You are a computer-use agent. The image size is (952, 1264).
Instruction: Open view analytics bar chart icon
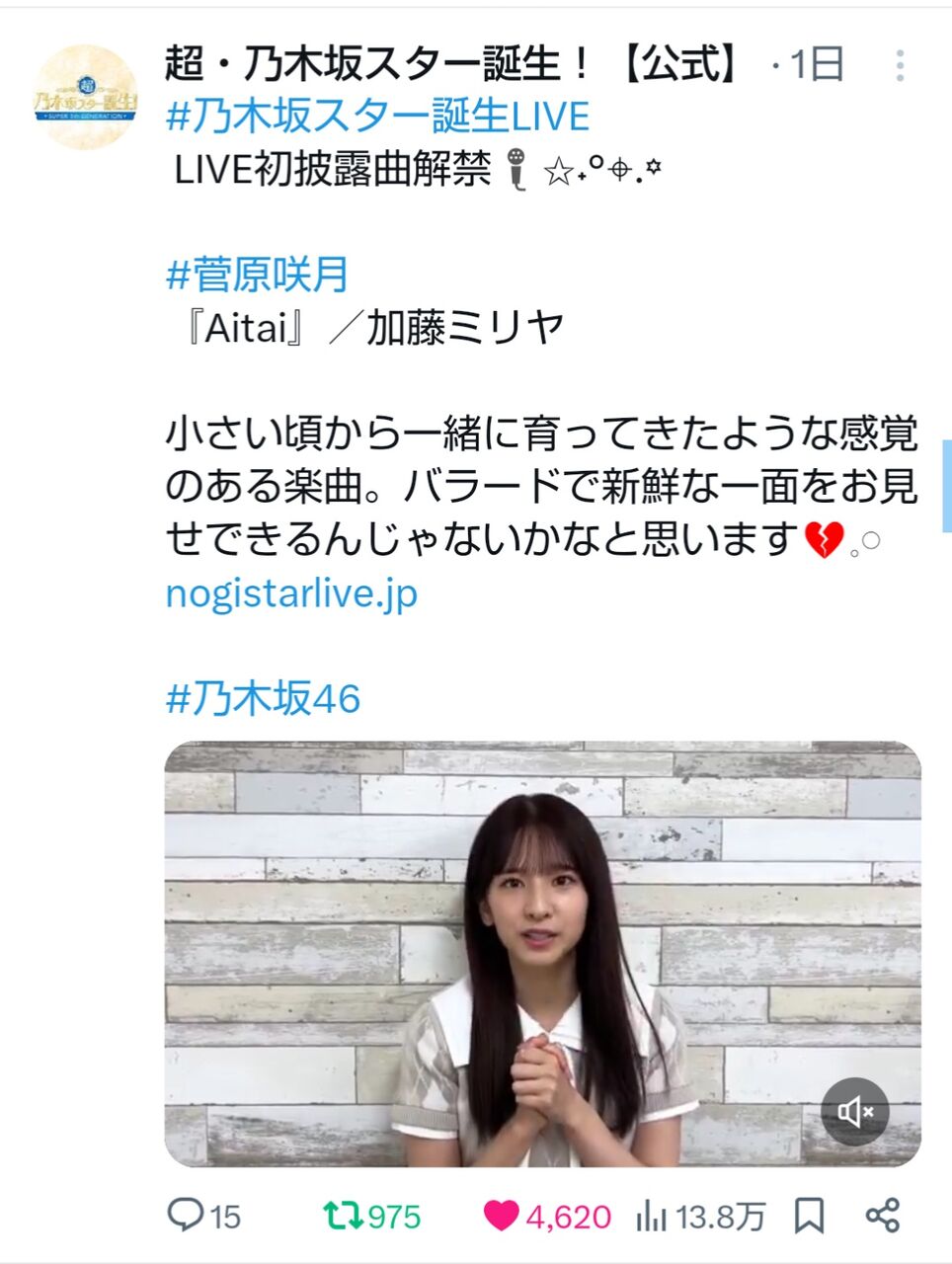coord(652,1216)
